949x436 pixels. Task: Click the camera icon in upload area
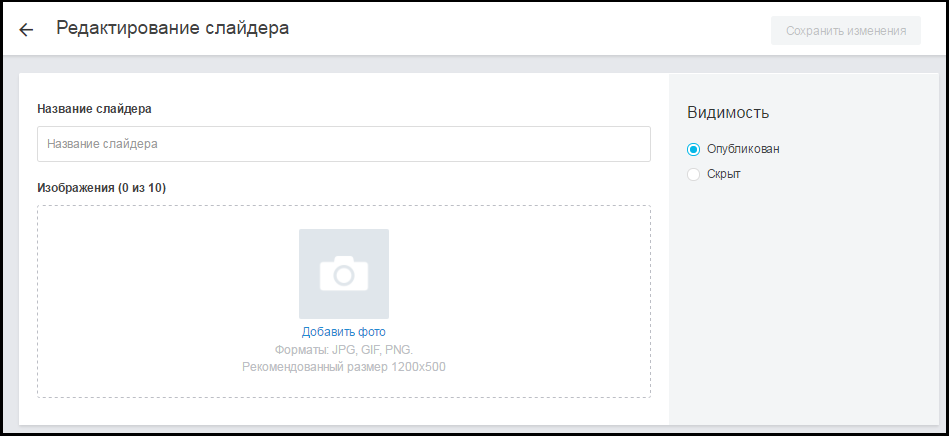point(344,273)
